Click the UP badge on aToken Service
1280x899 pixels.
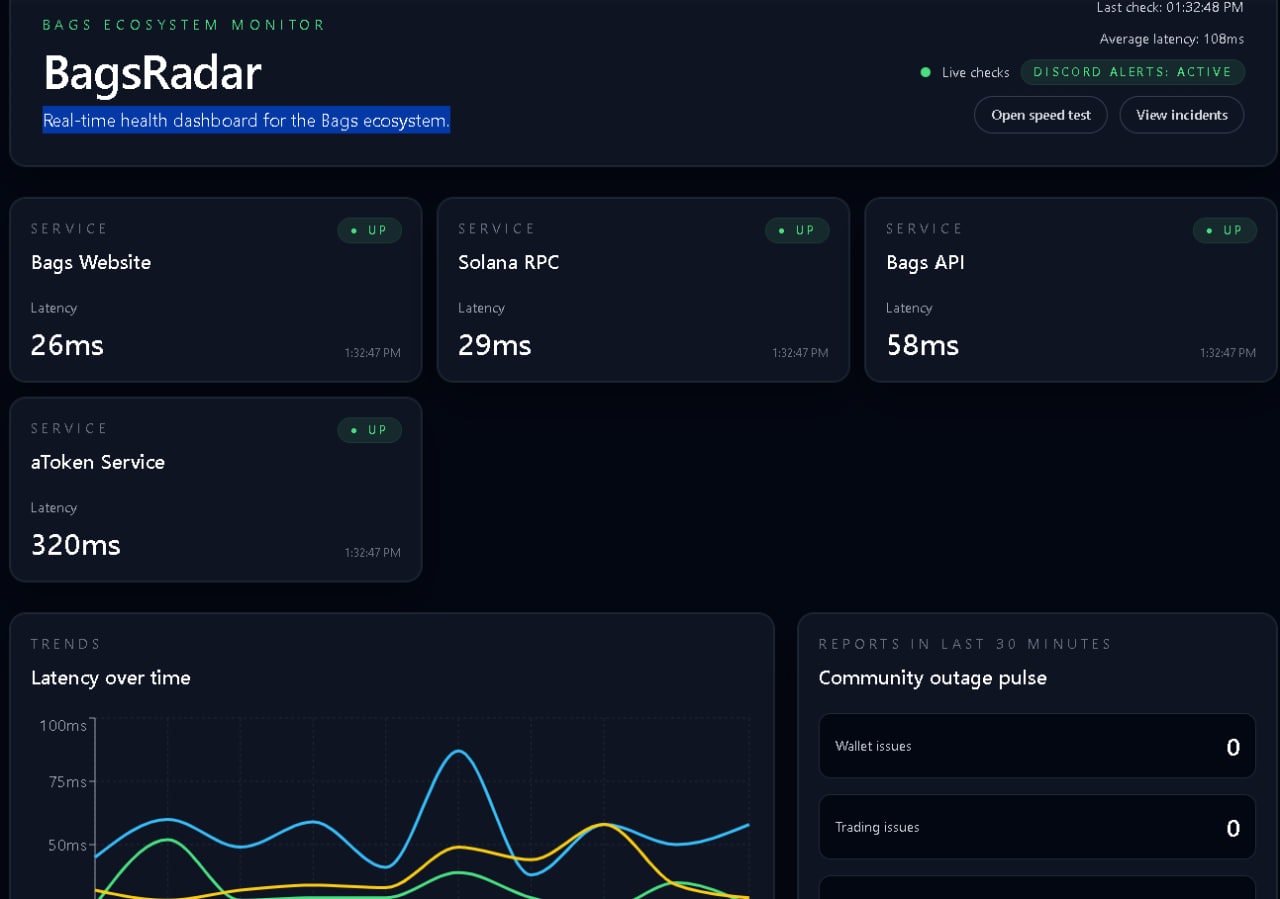[369, 430]
